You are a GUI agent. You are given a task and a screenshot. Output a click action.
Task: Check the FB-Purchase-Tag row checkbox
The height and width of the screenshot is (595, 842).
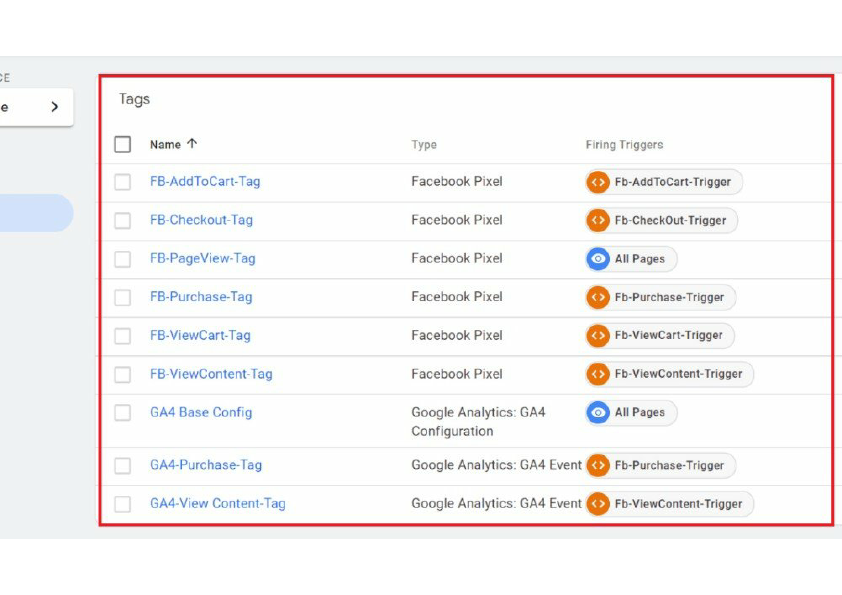click(x=123, y=297)
